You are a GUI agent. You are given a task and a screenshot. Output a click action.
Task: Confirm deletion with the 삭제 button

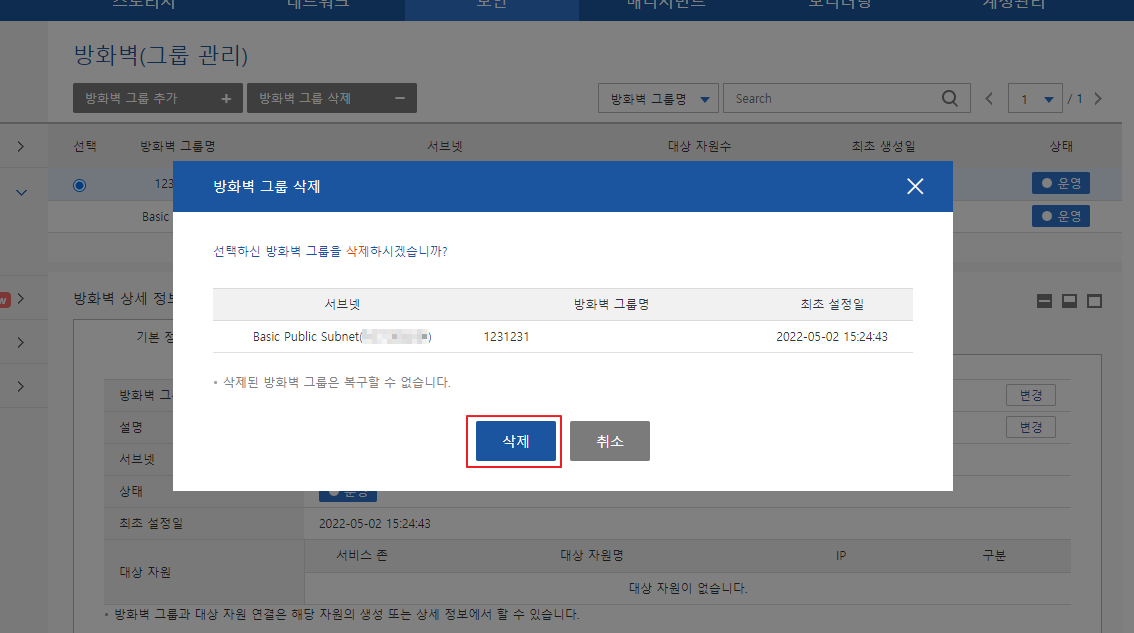click(515, 441)
